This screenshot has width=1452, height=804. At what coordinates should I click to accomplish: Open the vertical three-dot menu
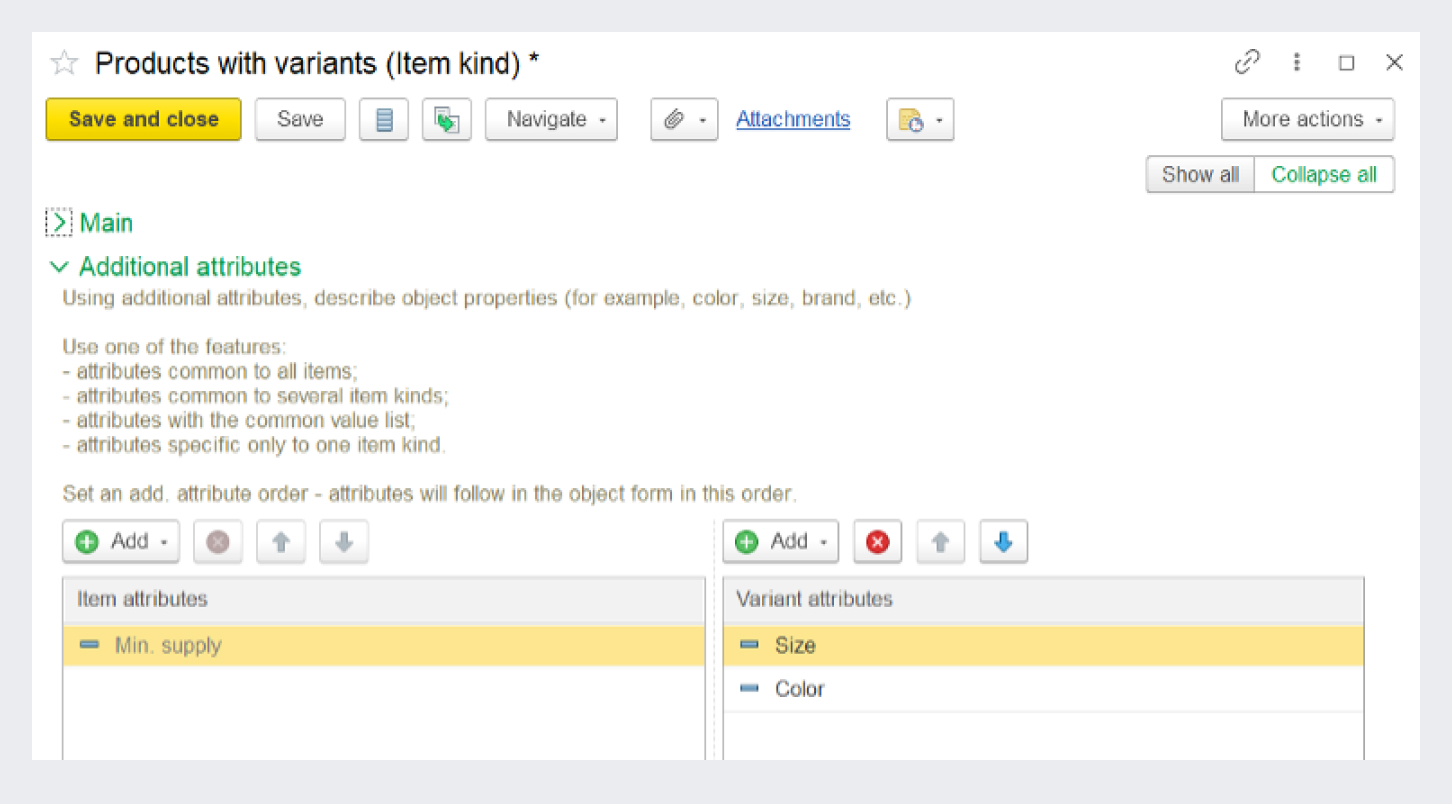(x=1296, y=63)
